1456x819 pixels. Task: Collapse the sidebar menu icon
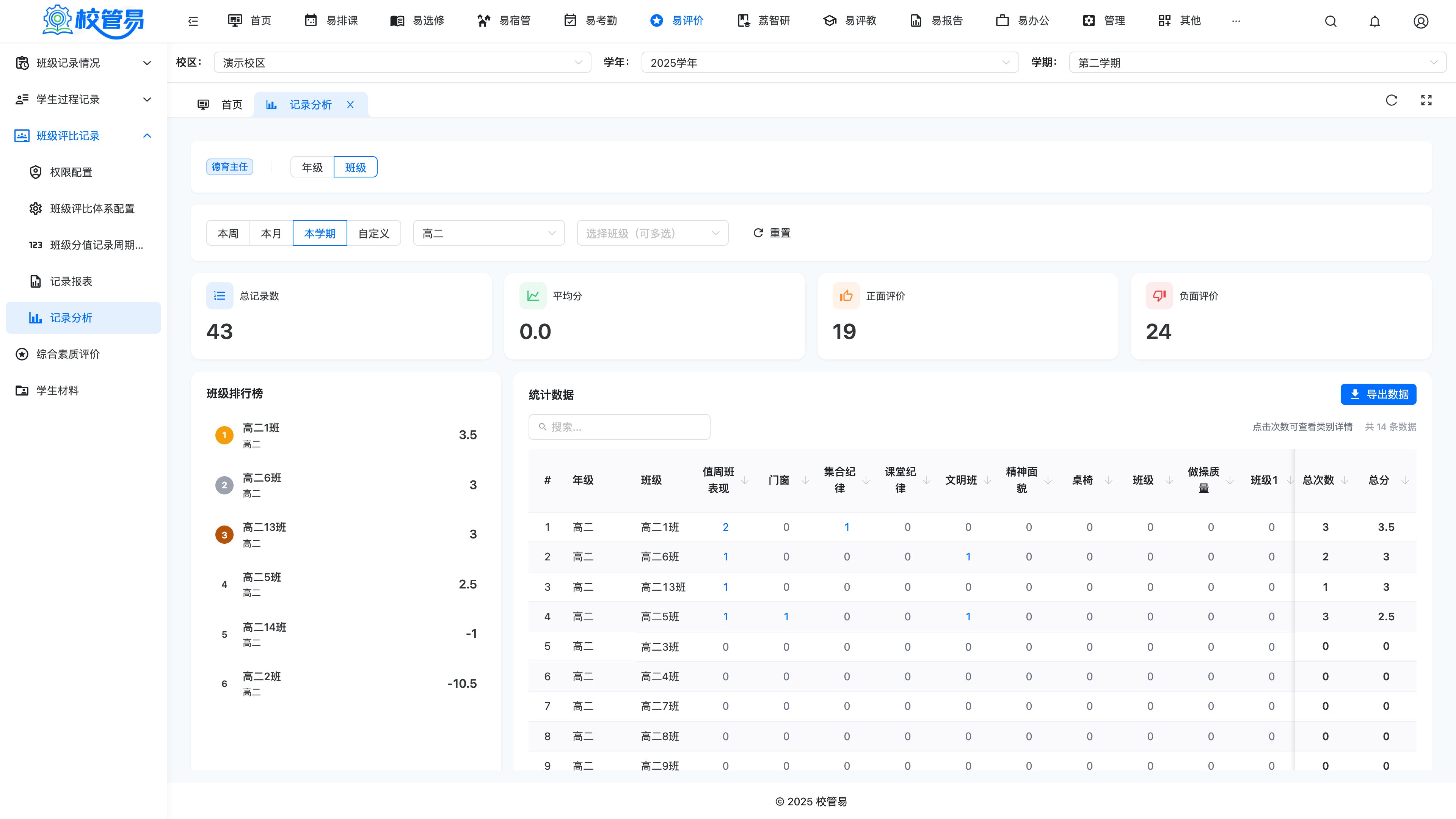tap(193, 21)
